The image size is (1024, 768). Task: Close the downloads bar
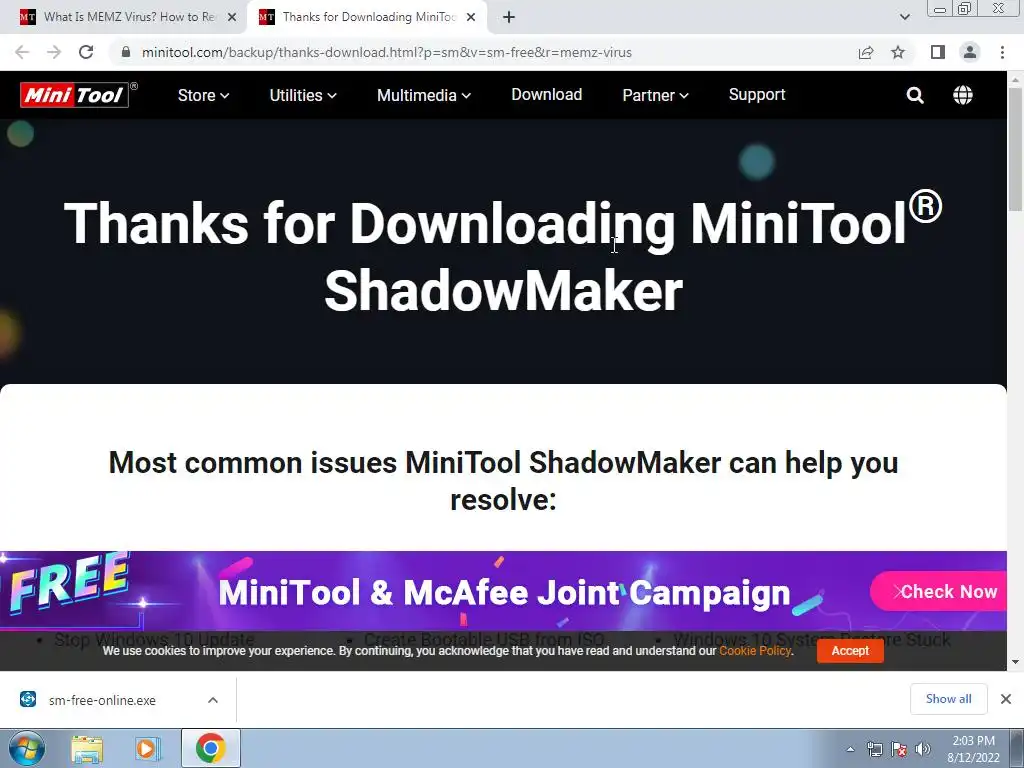click(x=1006, y=699)
